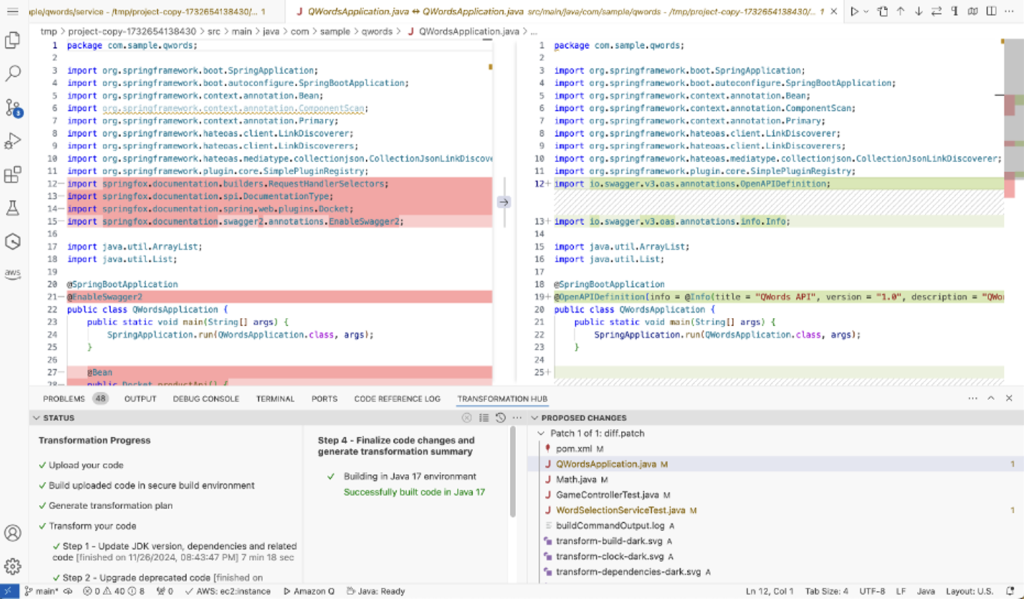The height and width of the screenshot is (599, 1024).
Task: Switch to the TERMINAL panel tab
Action: (275, 398)
